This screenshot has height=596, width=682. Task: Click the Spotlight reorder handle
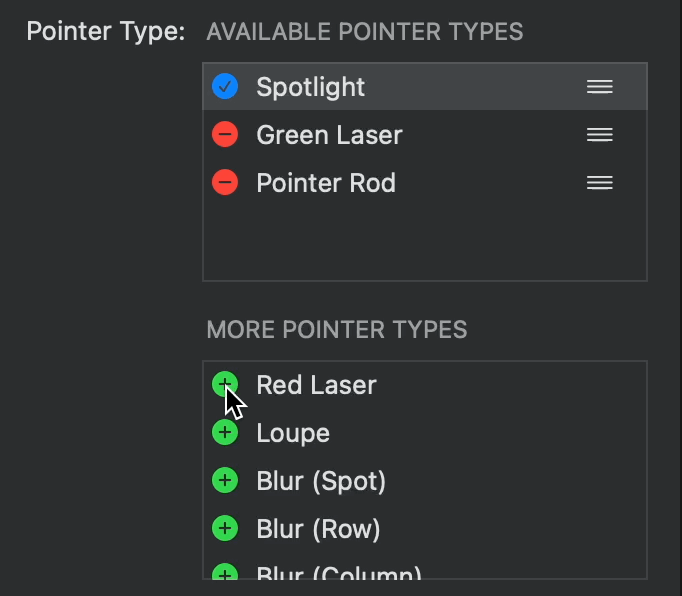(599, 87)
